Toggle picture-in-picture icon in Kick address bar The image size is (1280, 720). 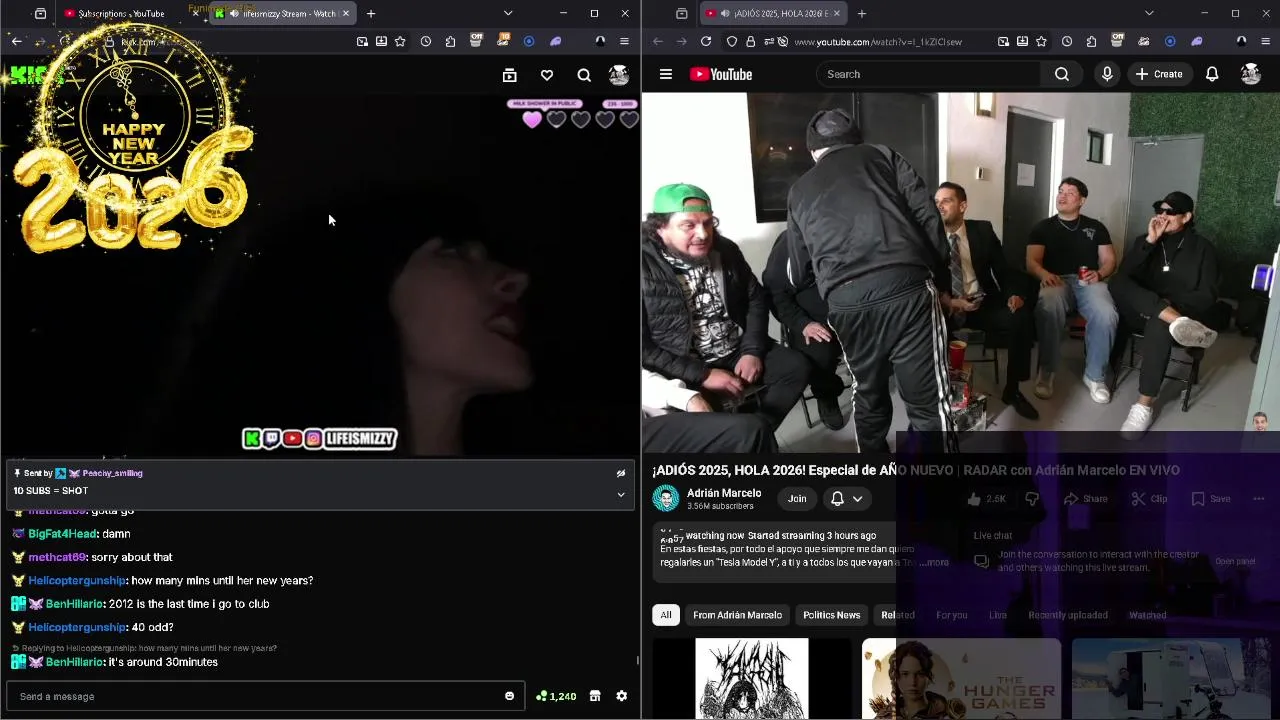pyautogui.click(x=362, y=41)
